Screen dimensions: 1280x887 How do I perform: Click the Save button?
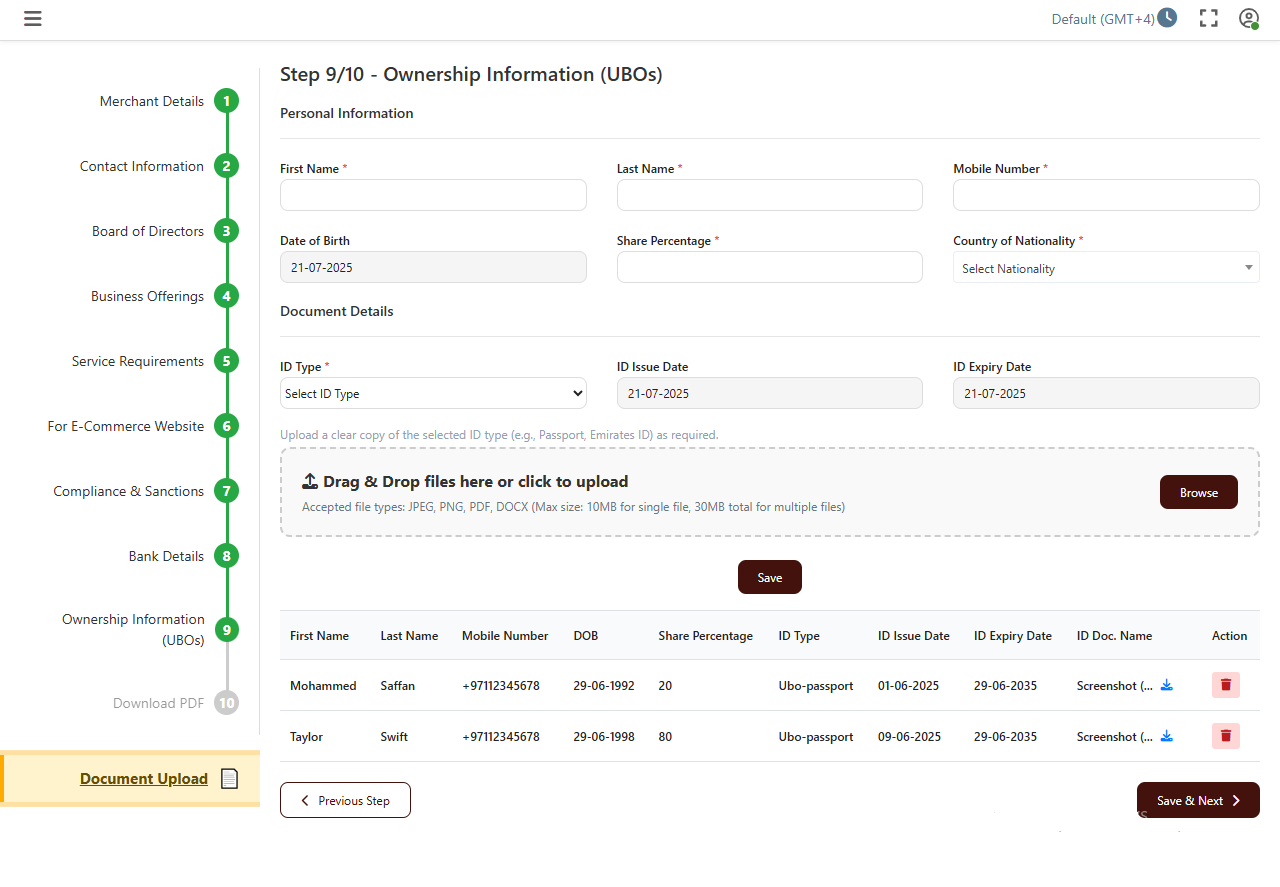pos(770,577)
